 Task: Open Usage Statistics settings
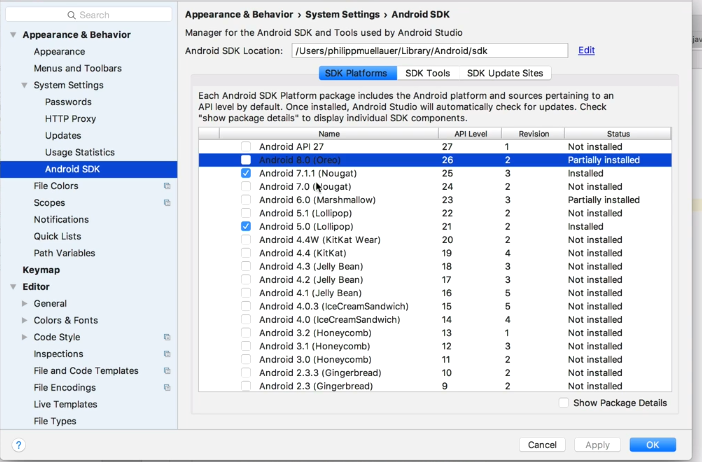click(80, 152)
